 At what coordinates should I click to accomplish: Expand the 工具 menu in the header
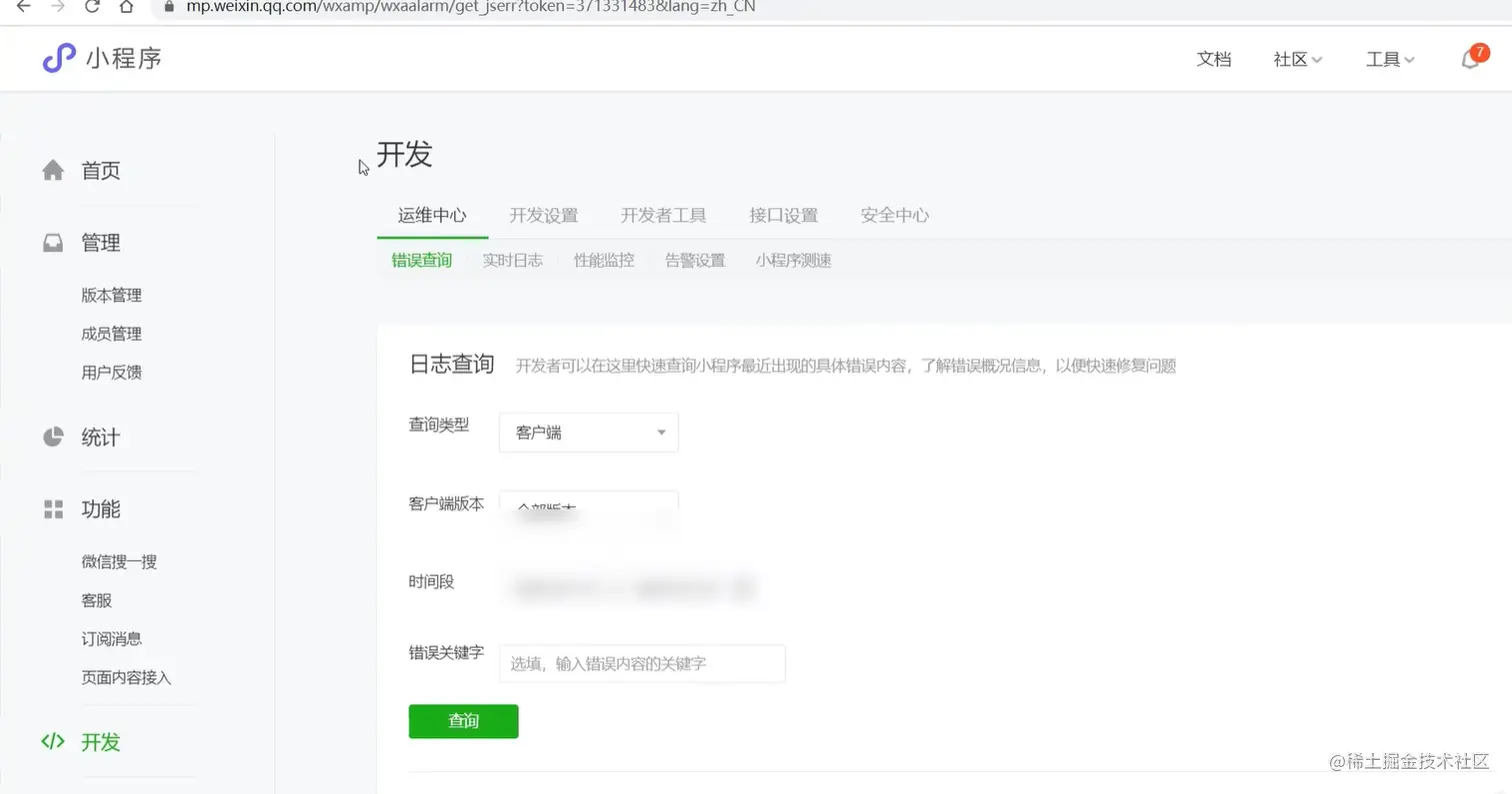click(1390, 59)
